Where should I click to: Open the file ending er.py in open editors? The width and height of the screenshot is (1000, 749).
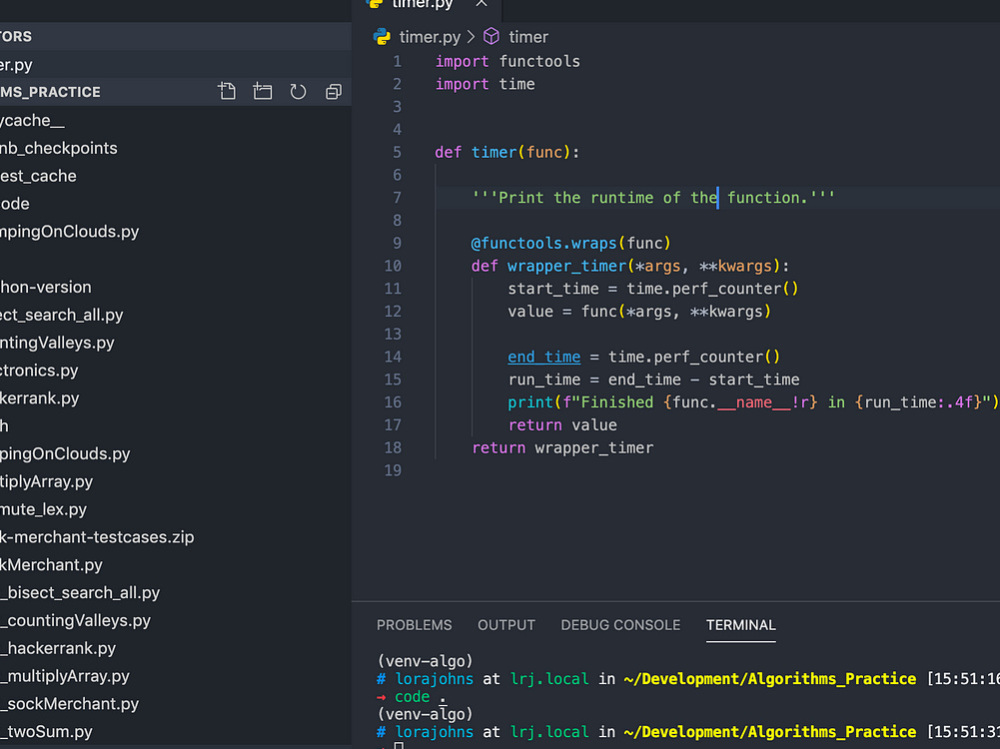(x=175, y=64)
